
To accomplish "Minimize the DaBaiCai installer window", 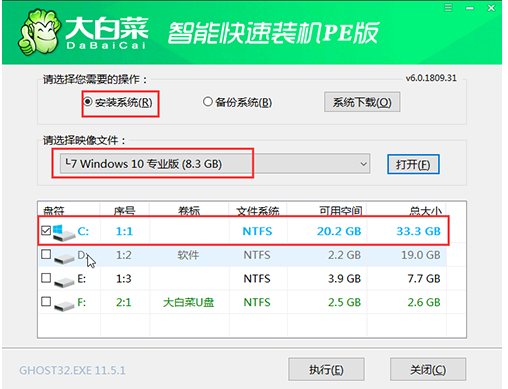I will click(x=470, y=8).
